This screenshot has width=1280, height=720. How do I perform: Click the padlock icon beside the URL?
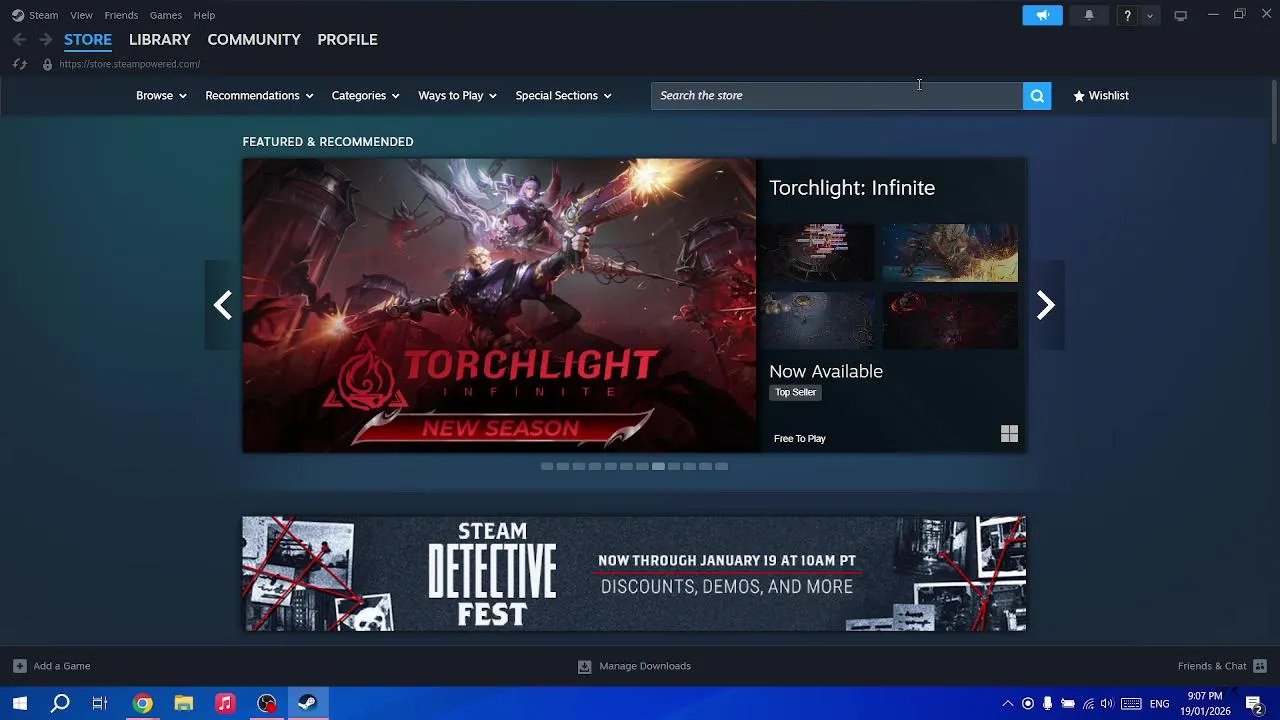(47, 64)
